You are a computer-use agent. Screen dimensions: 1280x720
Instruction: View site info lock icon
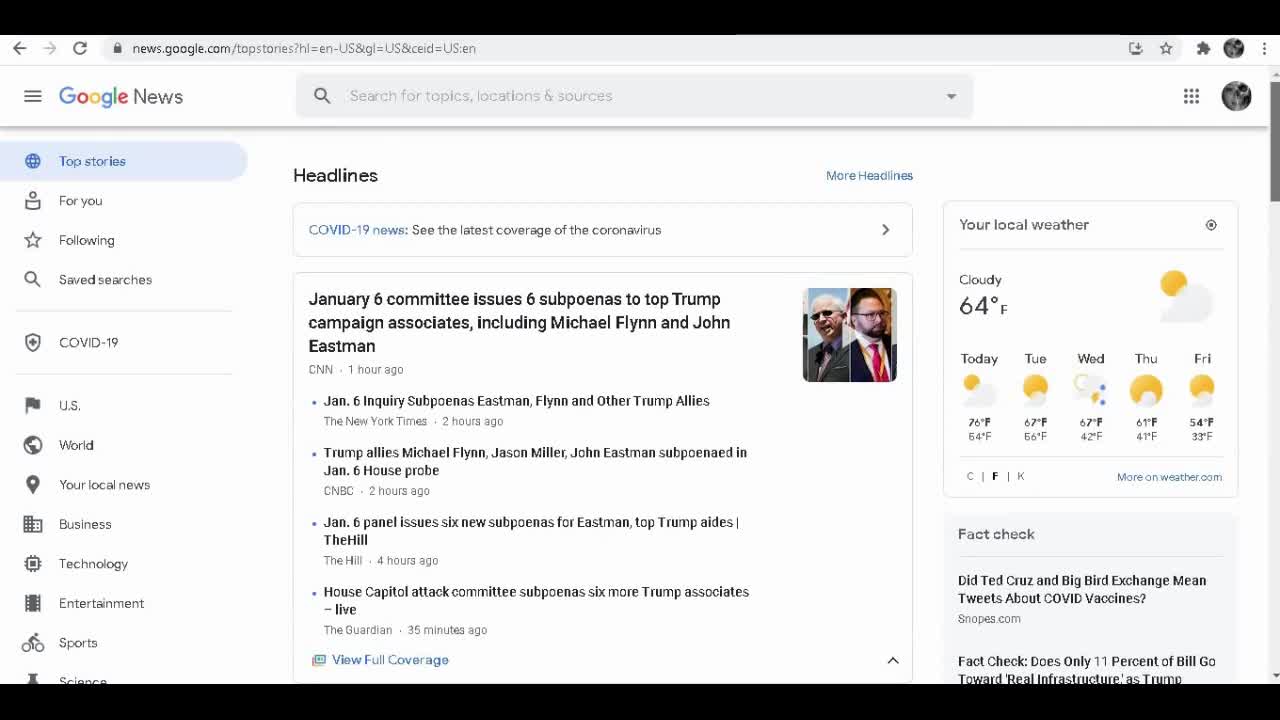[118, 48]
